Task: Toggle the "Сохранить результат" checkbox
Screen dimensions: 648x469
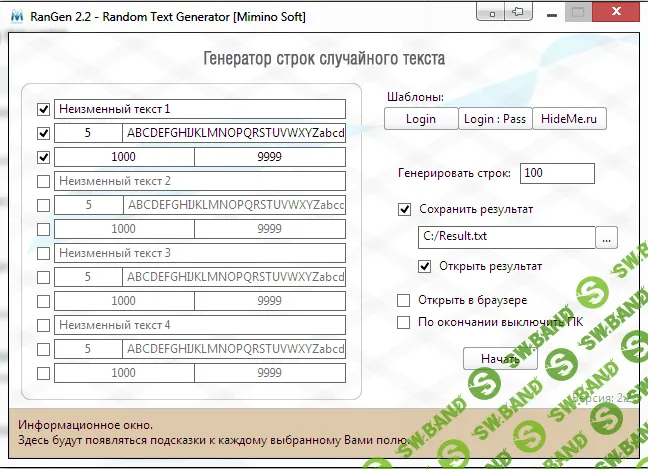Action: click(404, 210)
